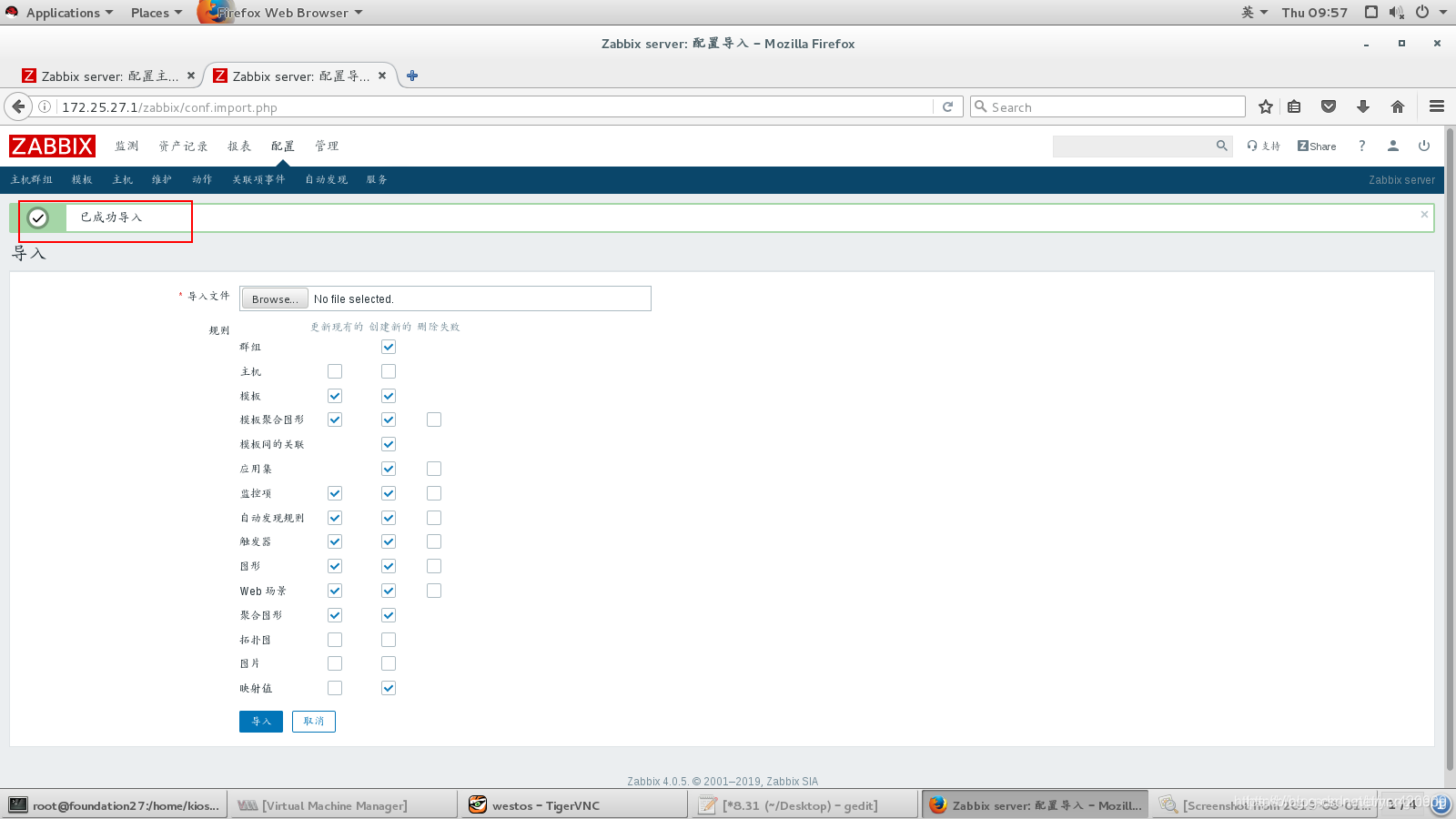The width and height of the screenshot is (1456, 819).
Task: Click the top panel power icon
Action: point(1422,12)
